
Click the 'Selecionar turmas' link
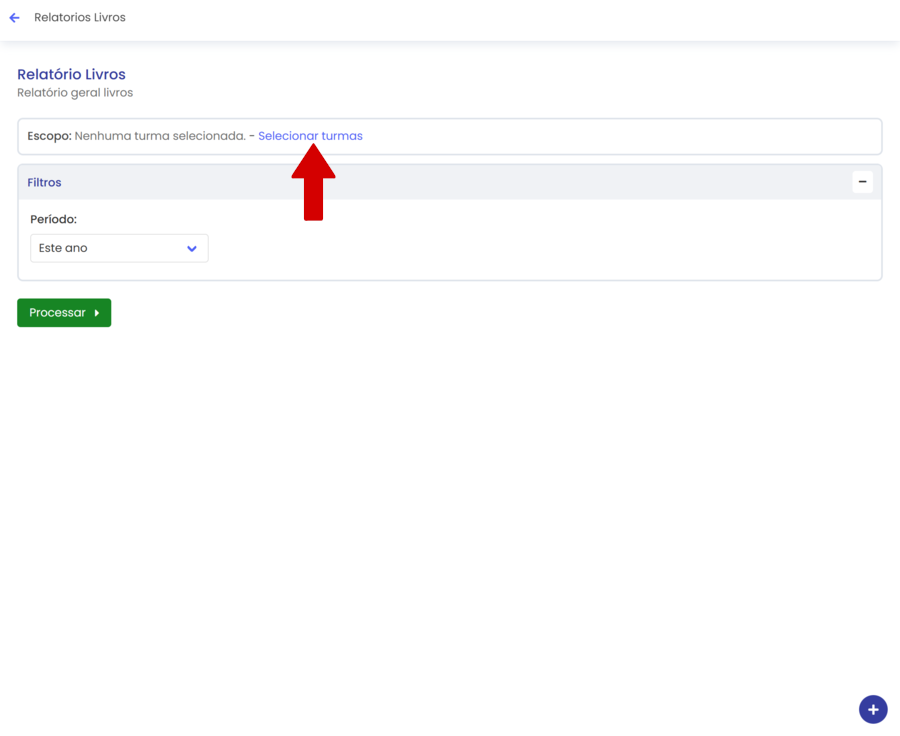[310, 136]
